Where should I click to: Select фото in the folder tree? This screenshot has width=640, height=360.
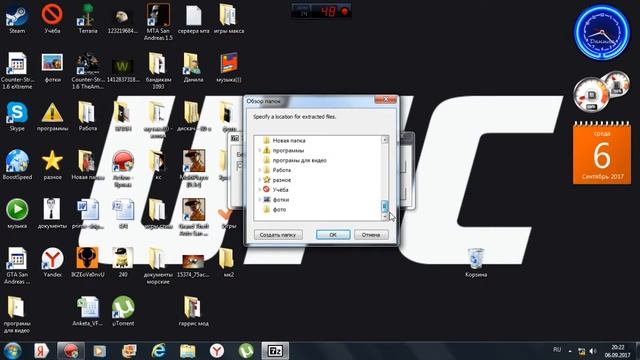(x=279, y=209)
